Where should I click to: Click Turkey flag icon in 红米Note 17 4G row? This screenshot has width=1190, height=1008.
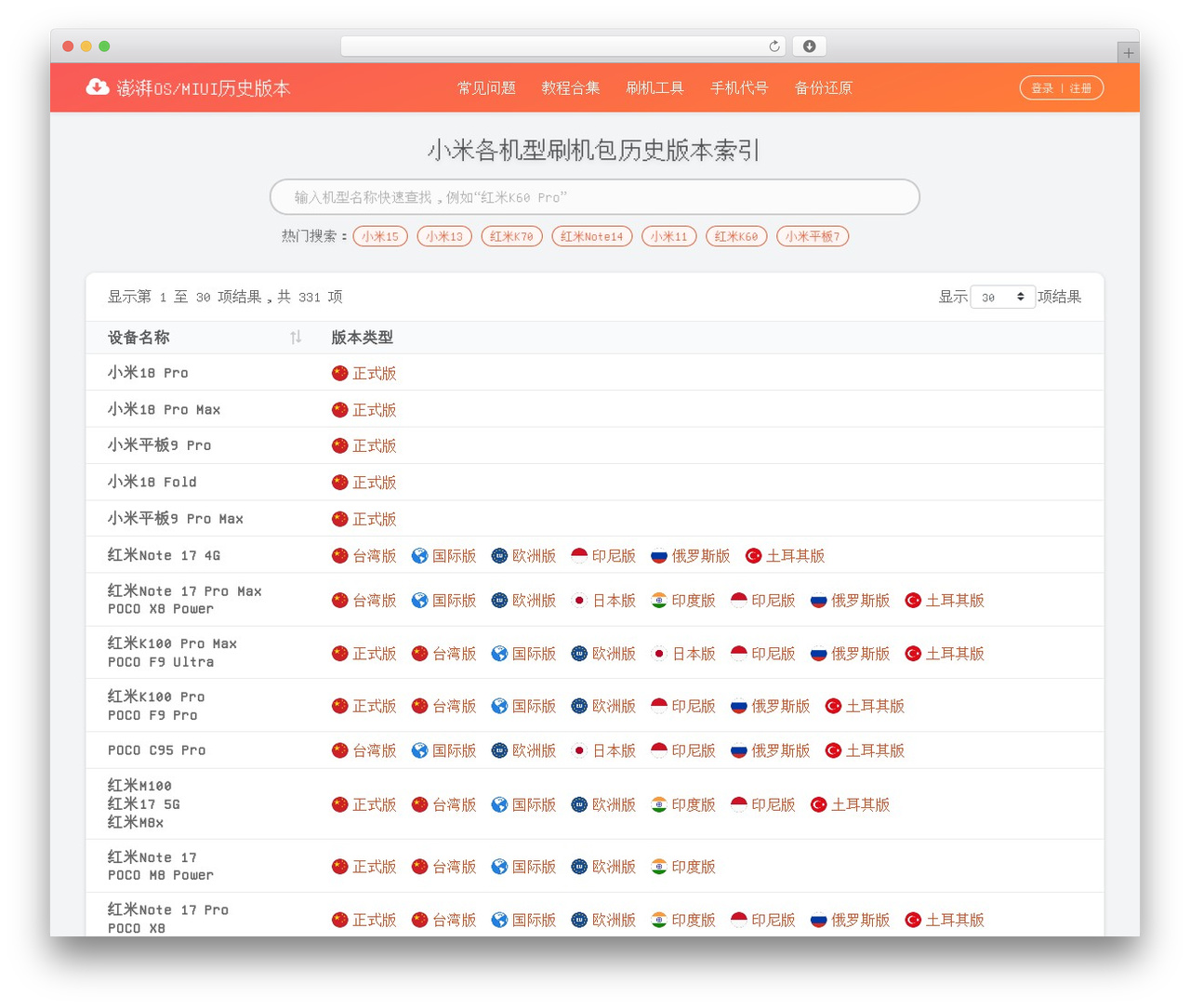[x=754, y=556]
